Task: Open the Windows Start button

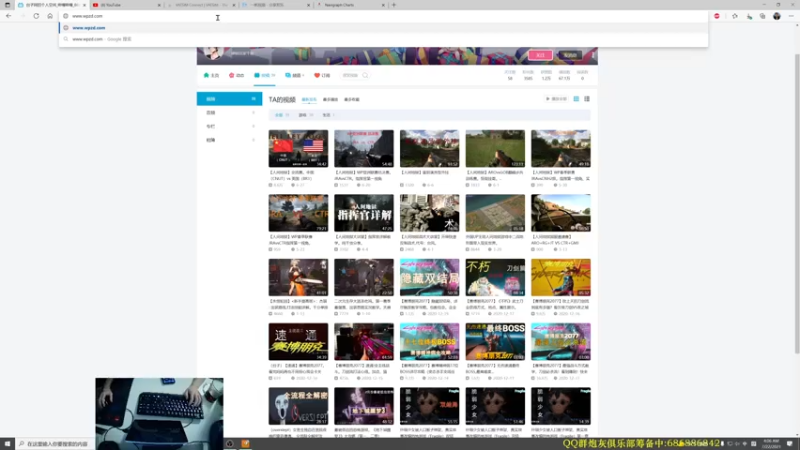Action: [x=7, y=444]
